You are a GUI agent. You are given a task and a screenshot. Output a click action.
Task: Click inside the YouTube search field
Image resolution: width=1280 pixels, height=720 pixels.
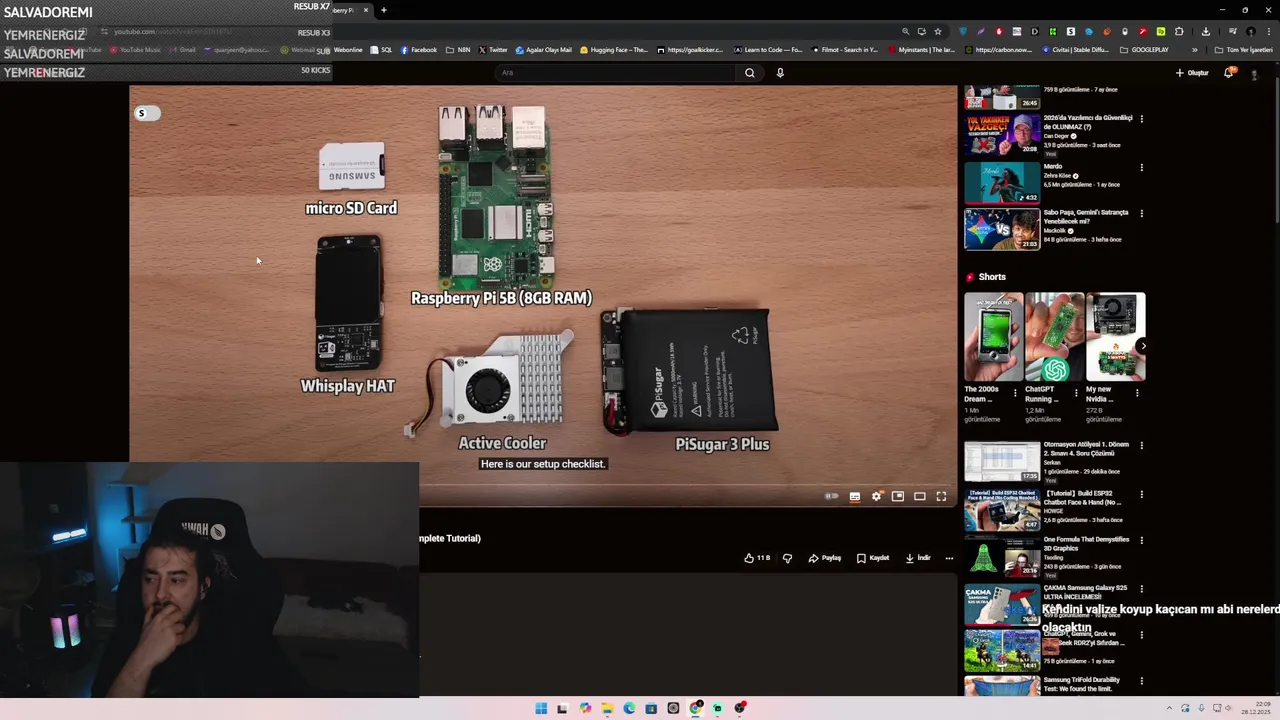(x=615, y=72)
